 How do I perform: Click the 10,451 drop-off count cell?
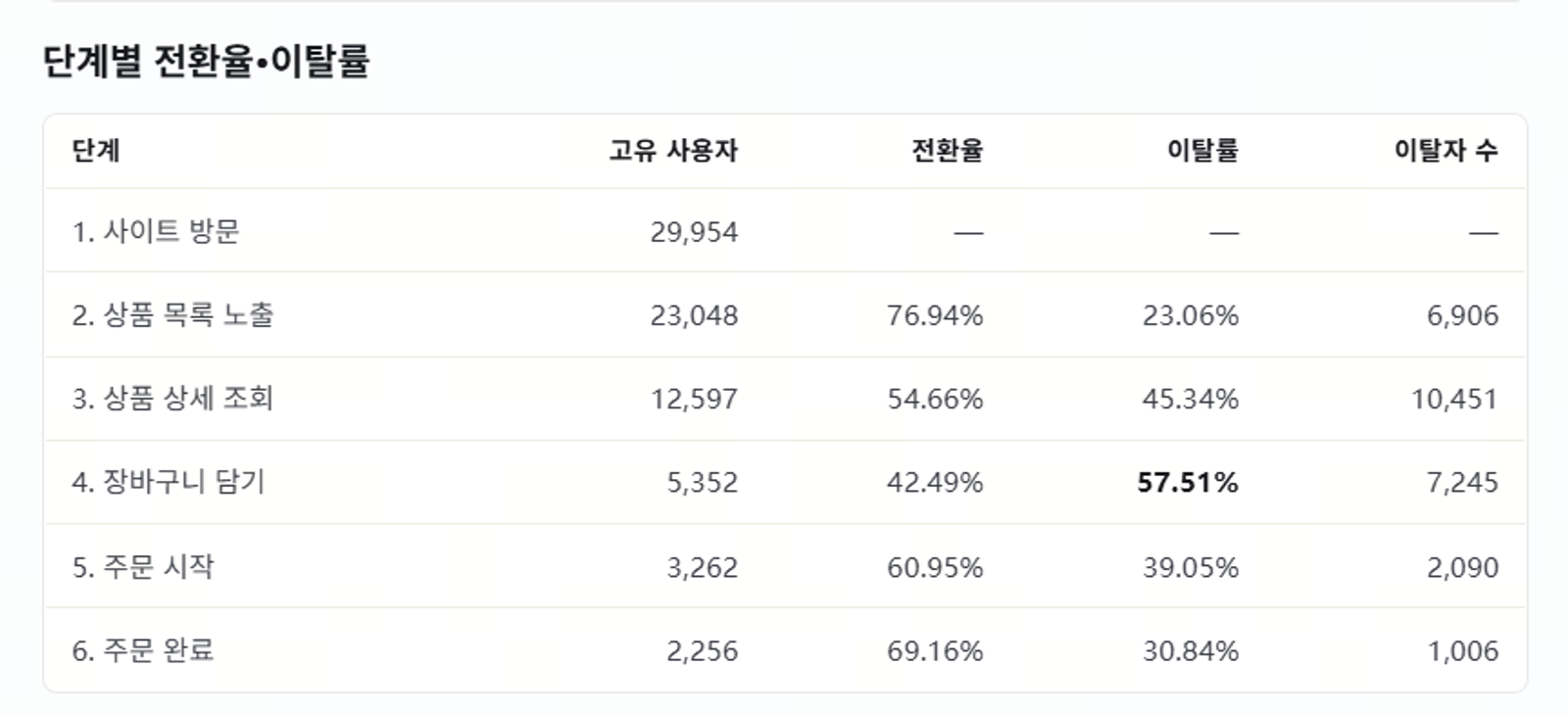[1454, 400]
